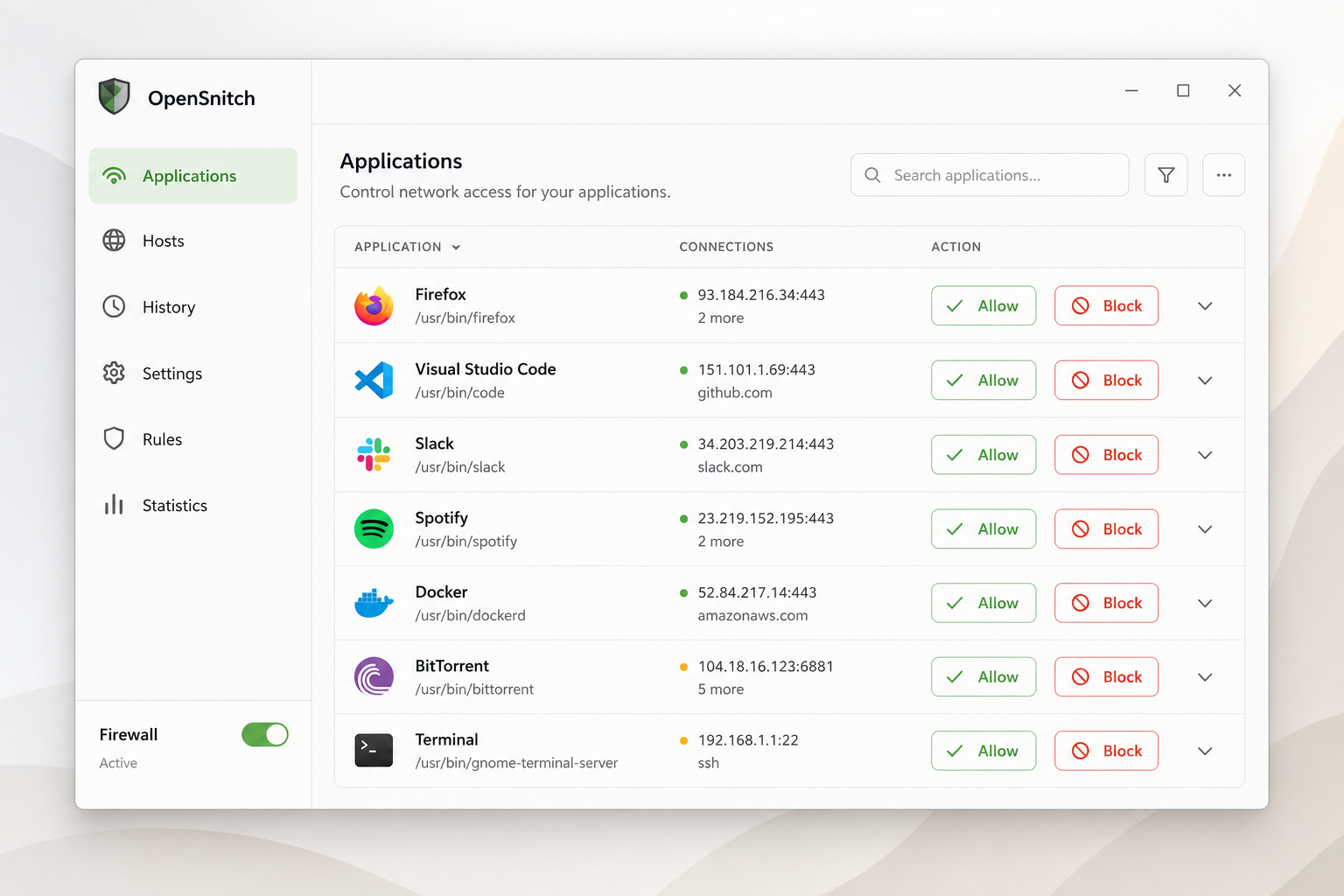Allow network access for Firefox
The image size is (1344, 896).
(983, 305)
